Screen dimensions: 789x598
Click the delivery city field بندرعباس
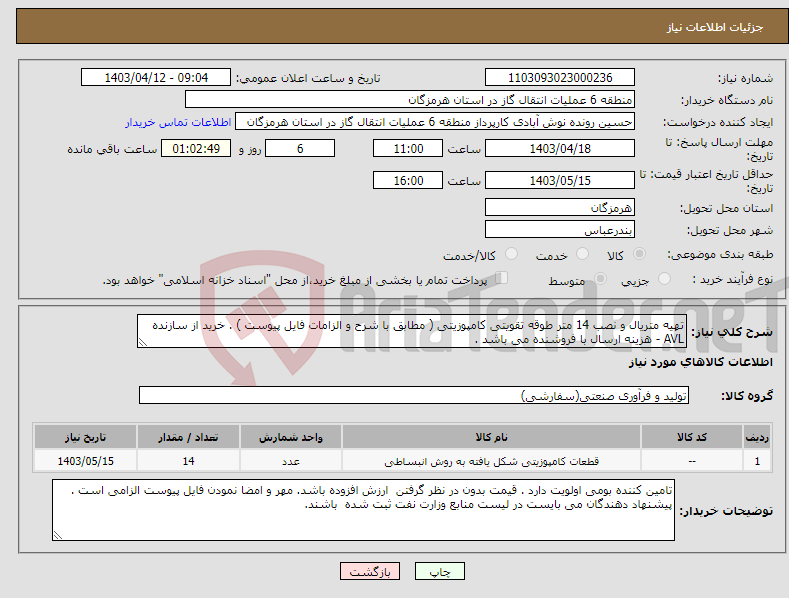(x=560, y=230)
